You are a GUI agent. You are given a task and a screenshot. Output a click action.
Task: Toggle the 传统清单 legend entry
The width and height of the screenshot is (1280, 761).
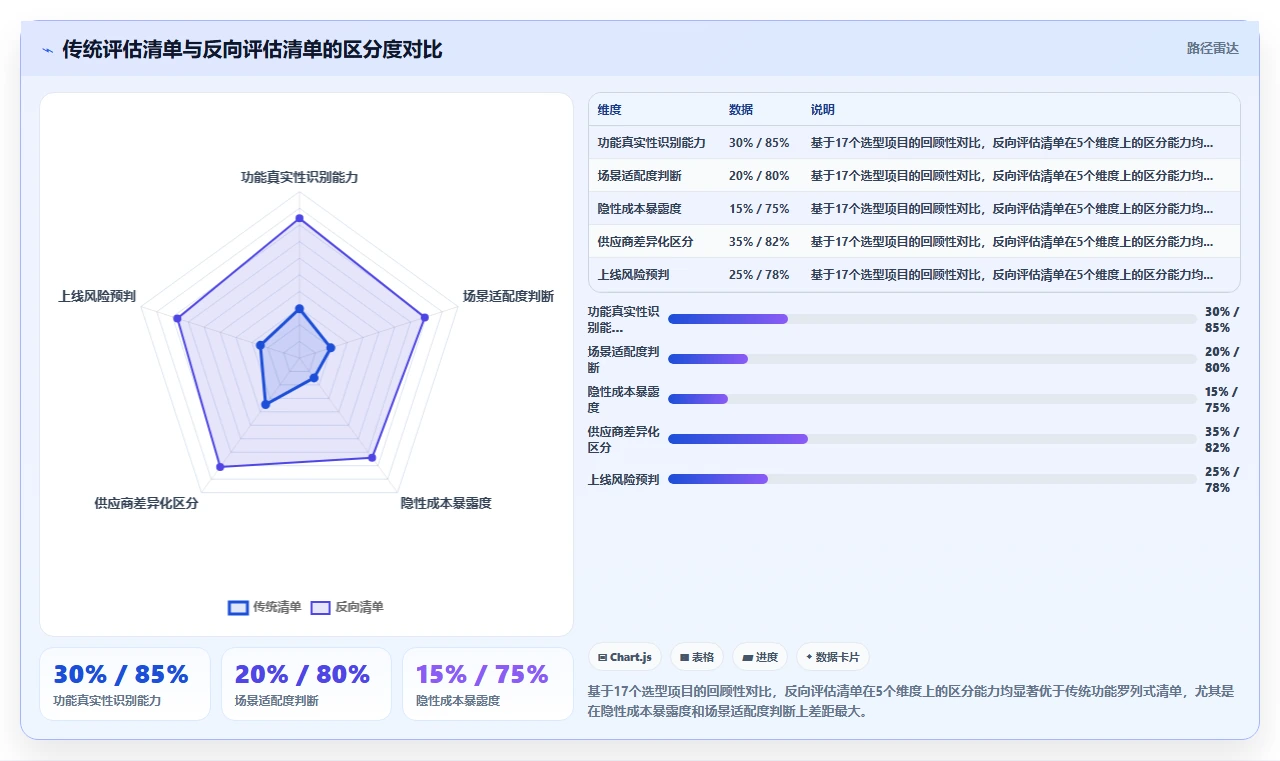coord(265,607)
